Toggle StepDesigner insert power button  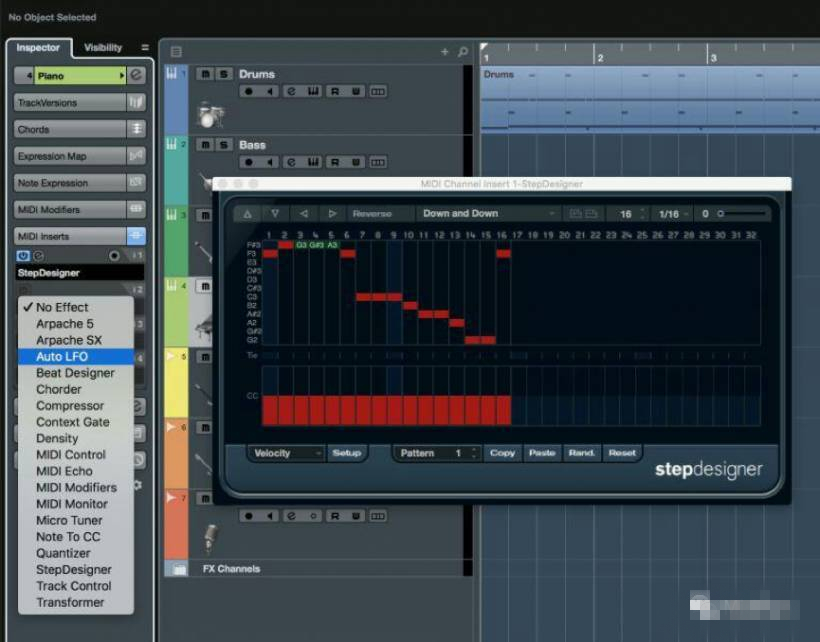coord(23,256)
